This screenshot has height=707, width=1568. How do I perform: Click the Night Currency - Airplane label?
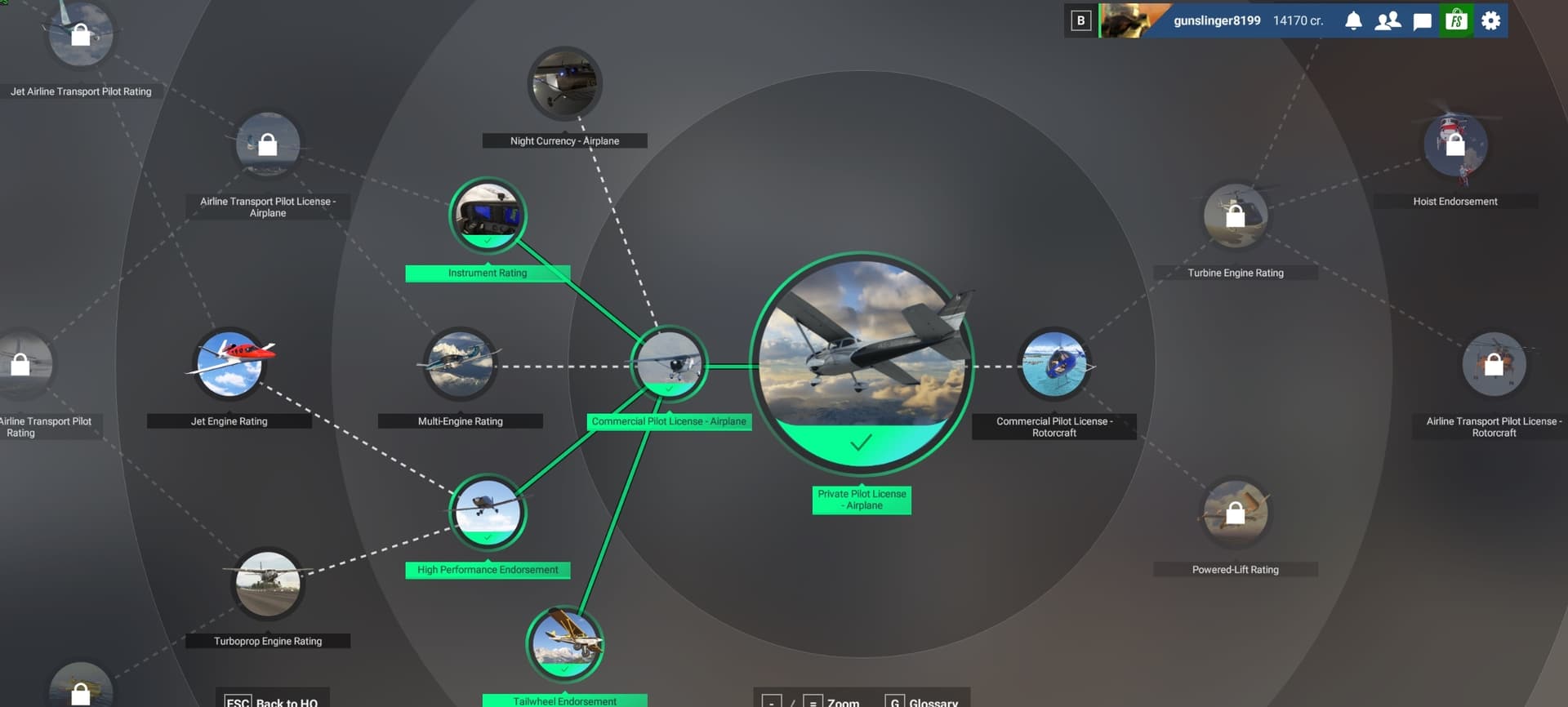click(x=564, y=141)
